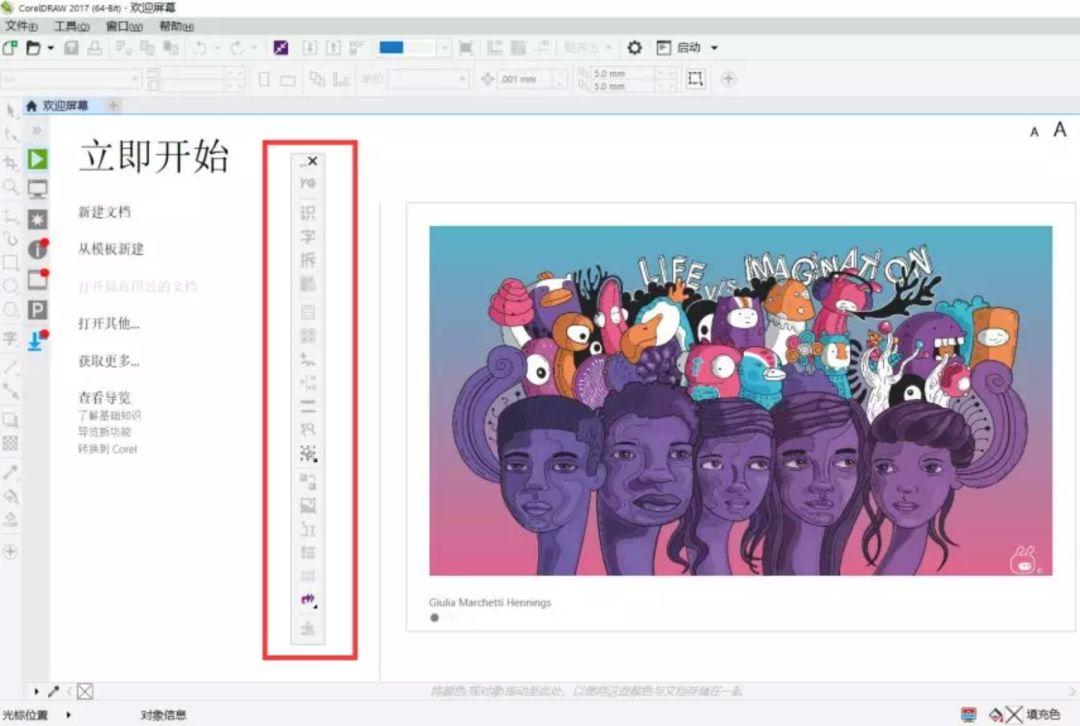Choose the Ellipse tool from the toolbox
Screen dimensions: 1080x726
tap(10, 287)
